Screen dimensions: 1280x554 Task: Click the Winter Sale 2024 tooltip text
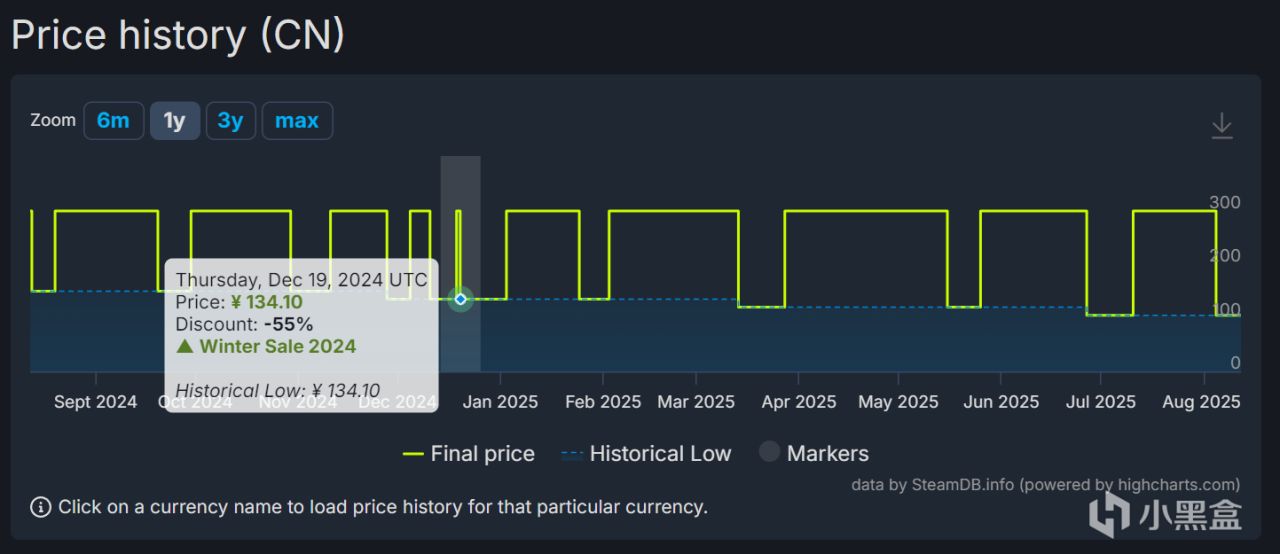[277, 347]
